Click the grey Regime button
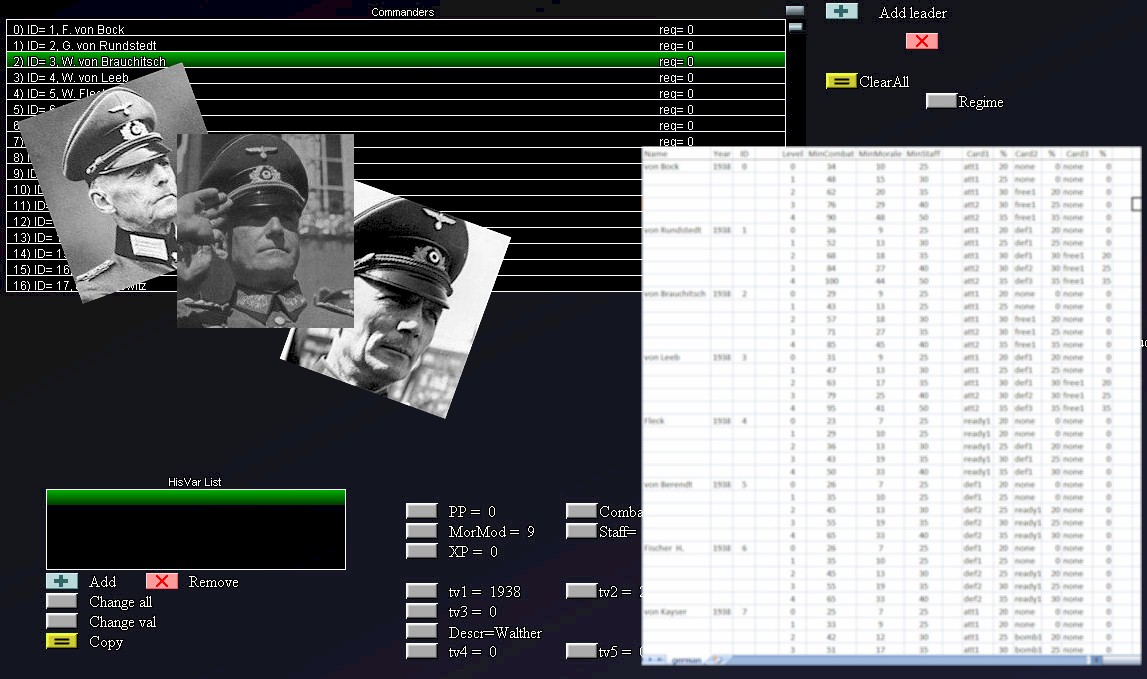 (x=941, y=101)
